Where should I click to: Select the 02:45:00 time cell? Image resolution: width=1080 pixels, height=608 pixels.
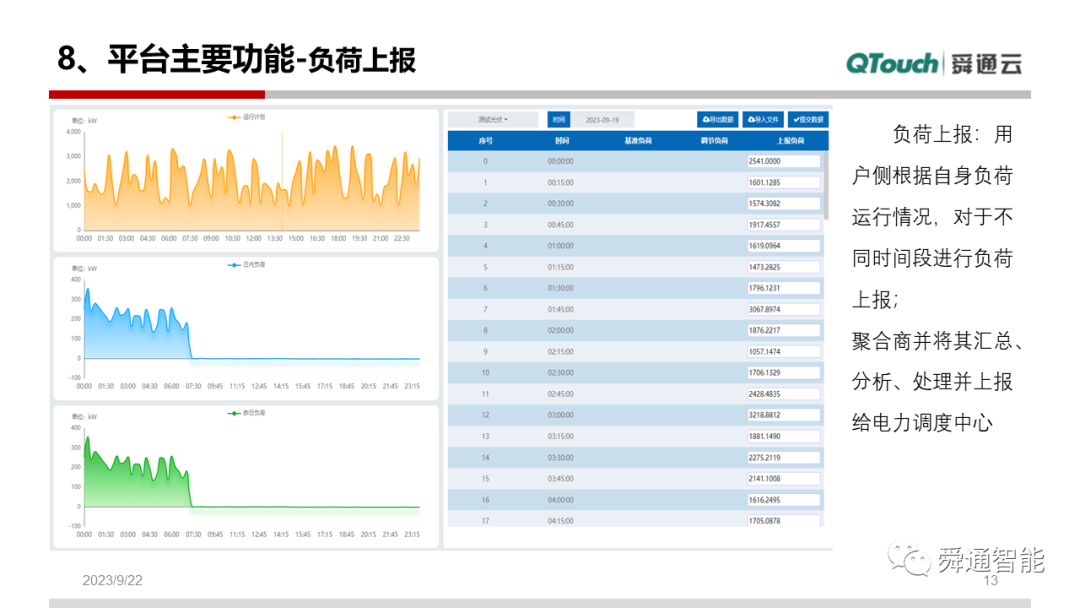pyautogui.click(x=561, y=394)
